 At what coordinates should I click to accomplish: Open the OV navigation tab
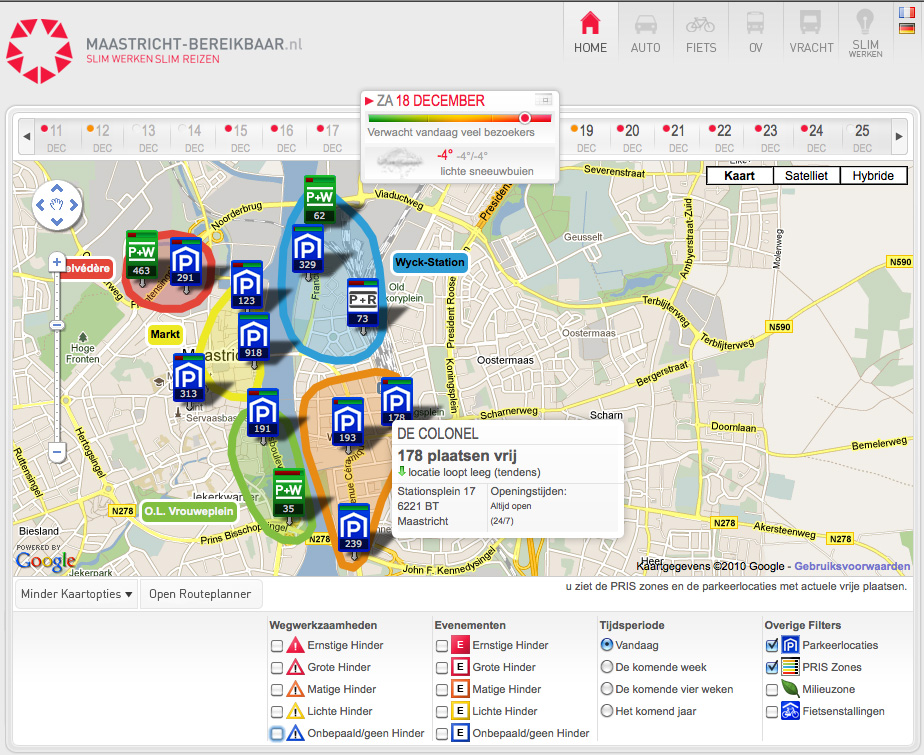pyautogui.click(x=755, y=32)
